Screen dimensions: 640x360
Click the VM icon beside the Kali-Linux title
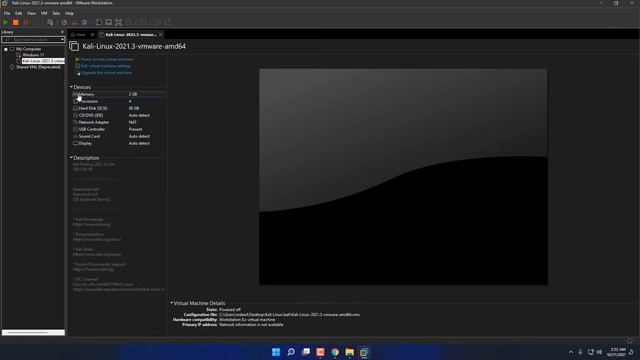[74, 46]
